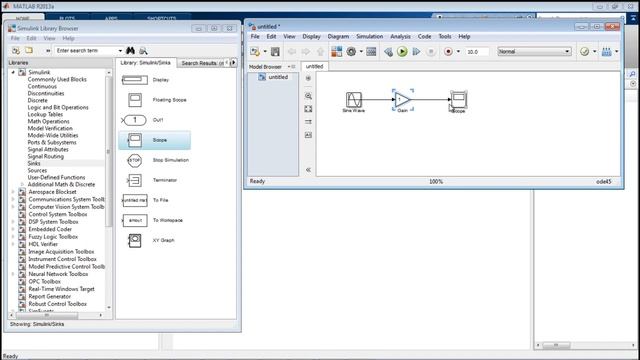This screenshot has height=360, width=640.
Task: Expand Additional Math & Discrete node
Action: [22, 184]
